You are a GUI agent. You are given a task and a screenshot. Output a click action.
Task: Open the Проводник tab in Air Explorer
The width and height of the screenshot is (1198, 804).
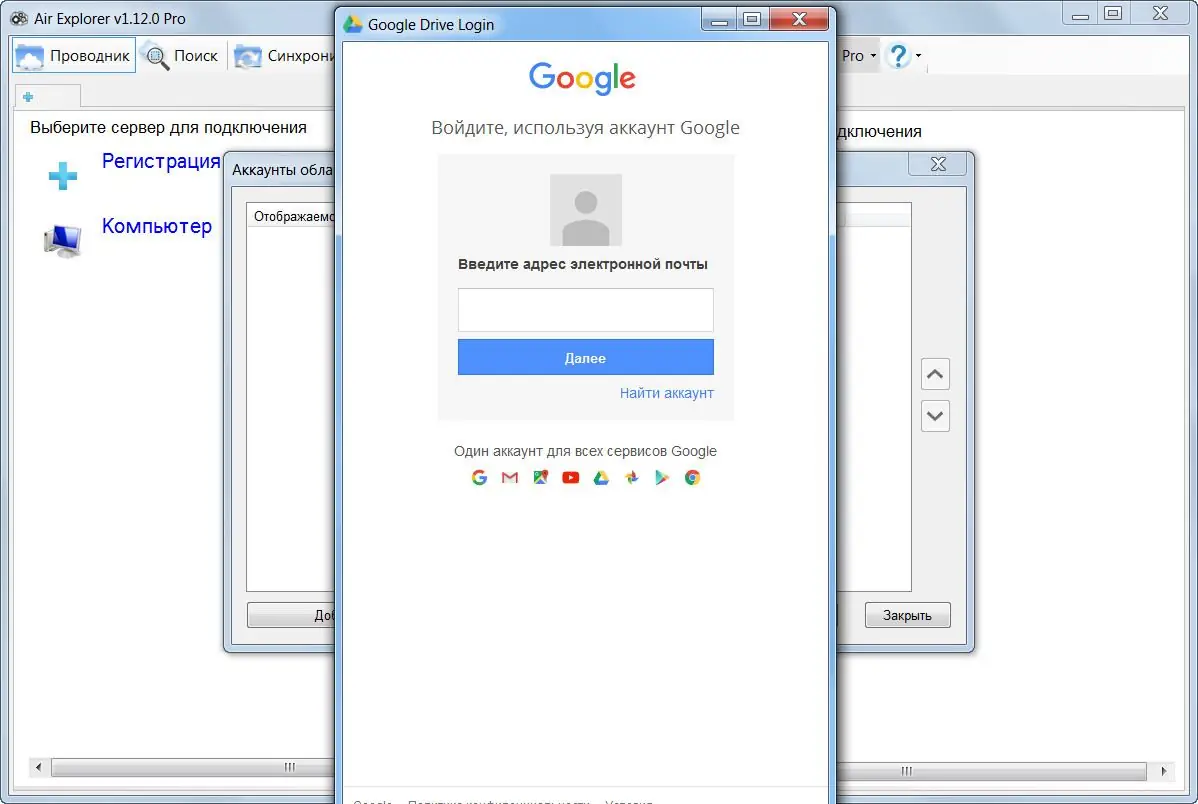[73, 55]
